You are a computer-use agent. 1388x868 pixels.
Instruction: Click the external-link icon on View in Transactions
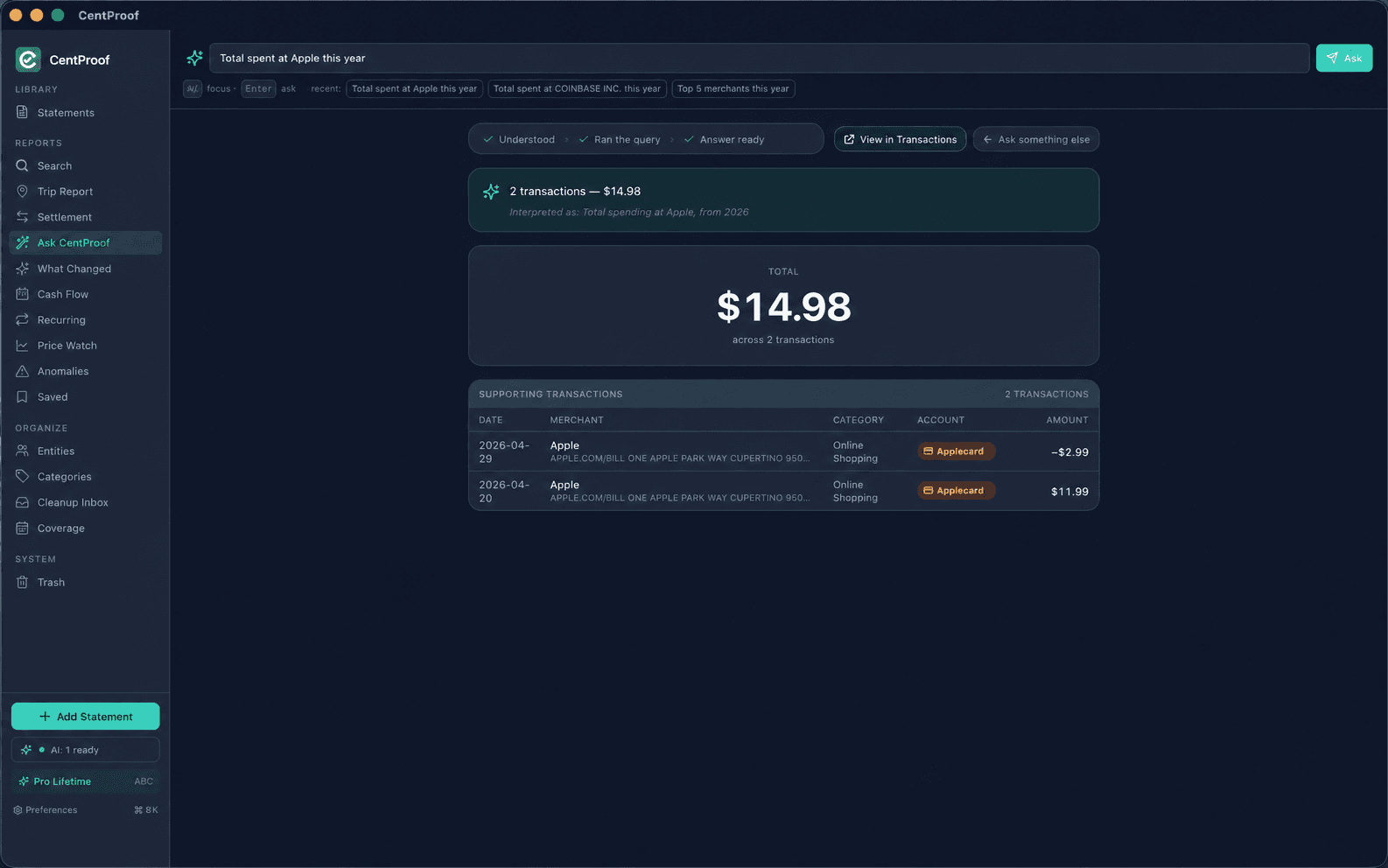tap(849, 139)
